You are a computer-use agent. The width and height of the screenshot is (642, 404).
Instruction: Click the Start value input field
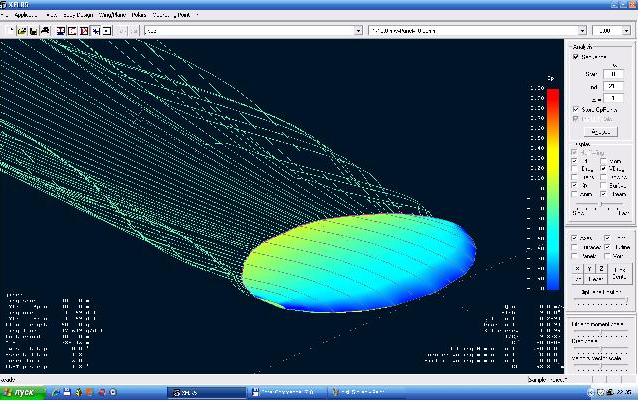click(x=613, y=73)
